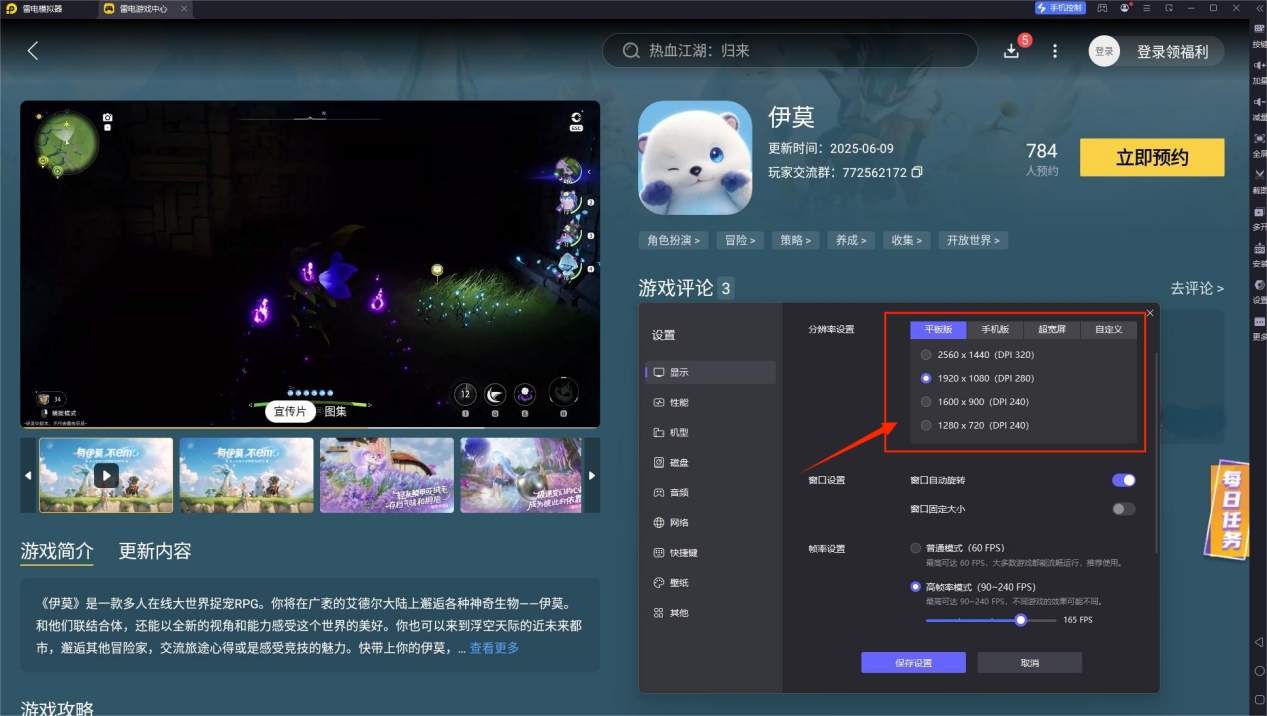
Task: Open the 角色扮演 category tag
Action: (674, 240)
